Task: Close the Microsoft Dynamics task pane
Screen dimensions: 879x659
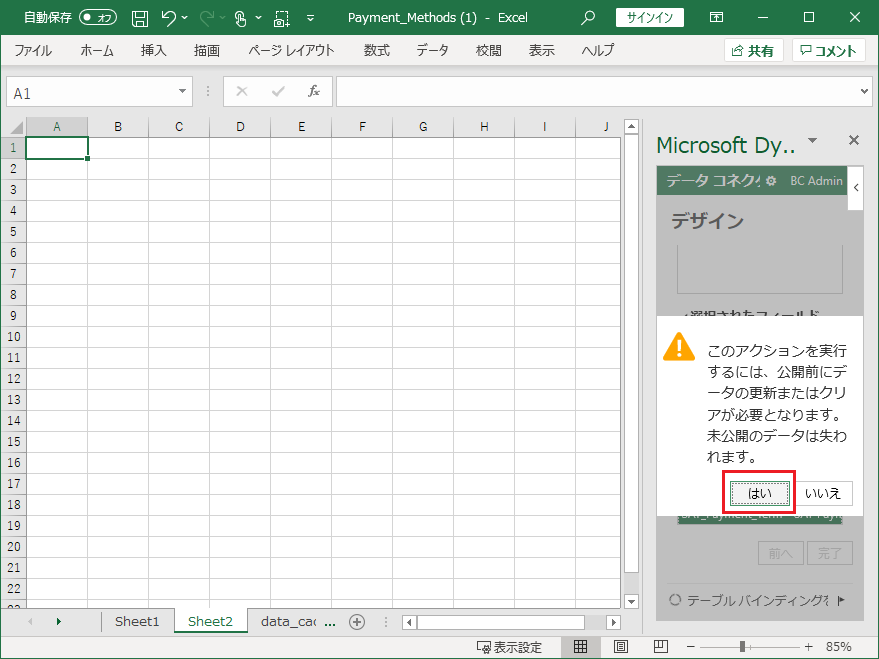Action: tap(854, 140)
